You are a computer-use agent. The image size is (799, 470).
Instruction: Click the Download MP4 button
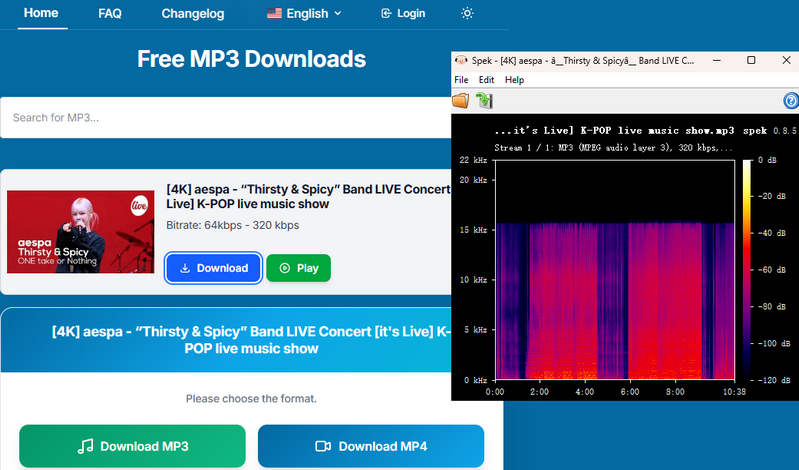point(371,446)
